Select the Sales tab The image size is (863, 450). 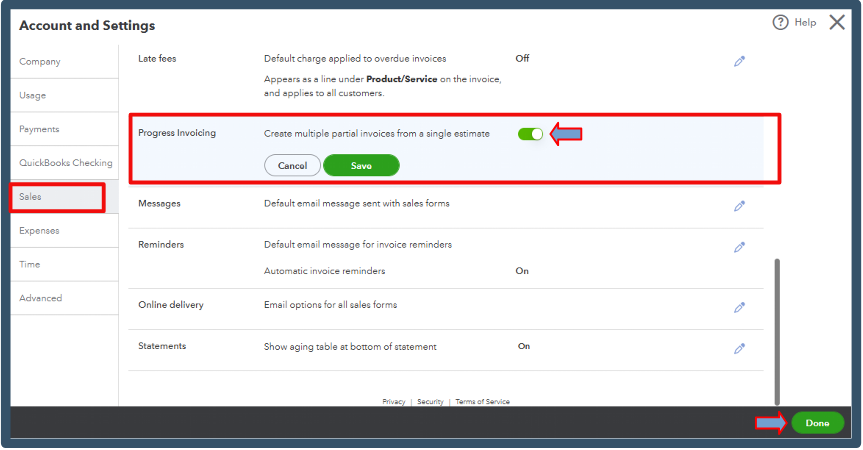coord(64,197)
